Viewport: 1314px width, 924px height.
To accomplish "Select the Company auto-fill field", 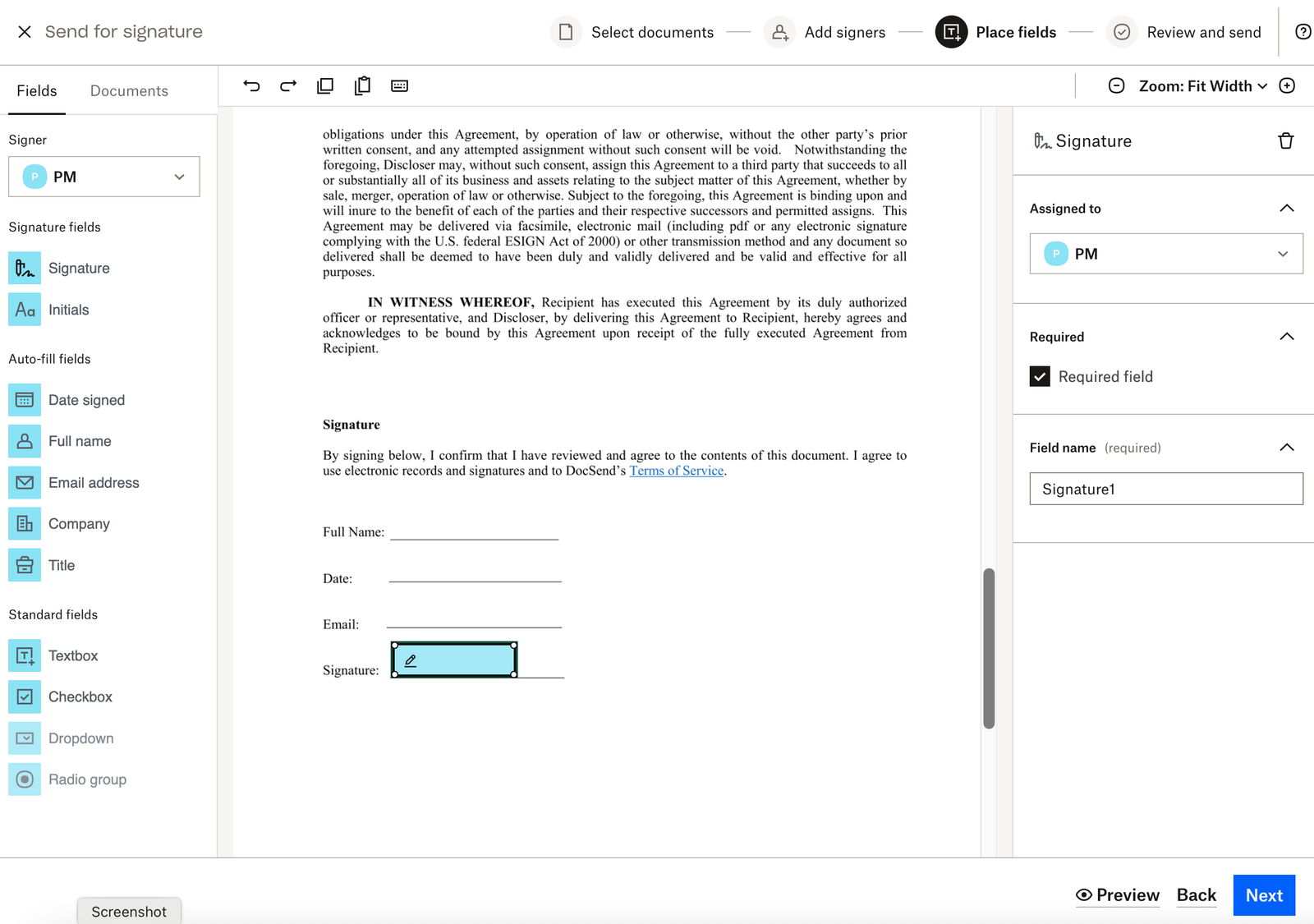I will [x=79, y=523].
